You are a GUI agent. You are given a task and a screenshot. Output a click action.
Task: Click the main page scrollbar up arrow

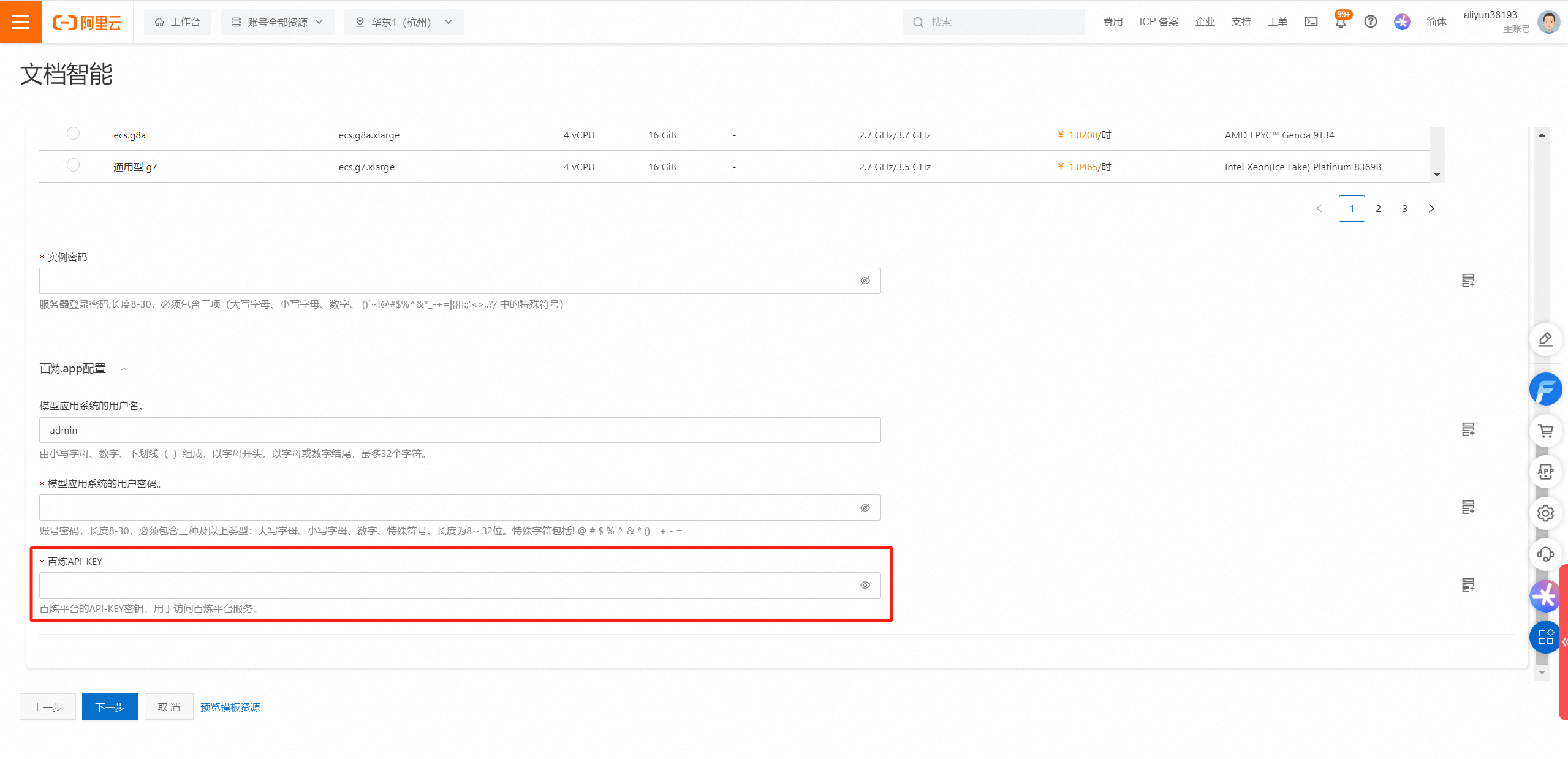[1542, 135]
